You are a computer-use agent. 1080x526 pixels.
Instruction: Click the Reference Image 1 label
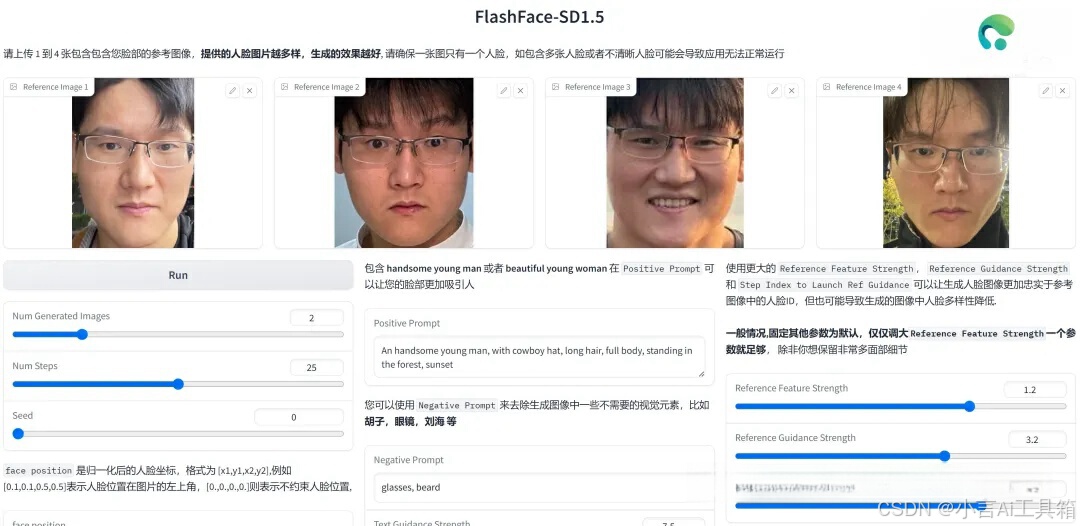(x=56, y=87)
